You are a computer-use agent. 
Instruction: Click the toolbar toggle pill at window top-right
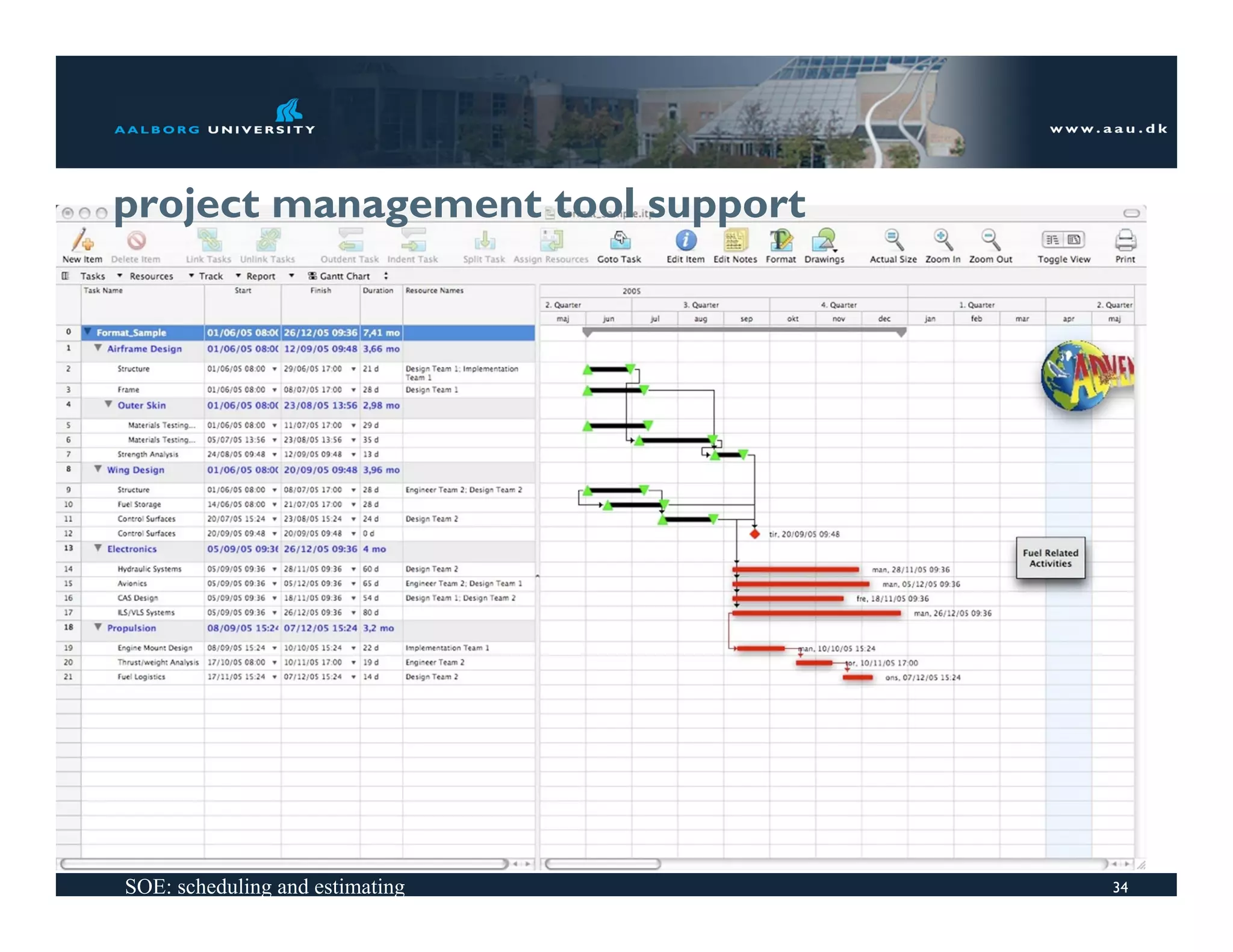click(x=1131, y=213)
